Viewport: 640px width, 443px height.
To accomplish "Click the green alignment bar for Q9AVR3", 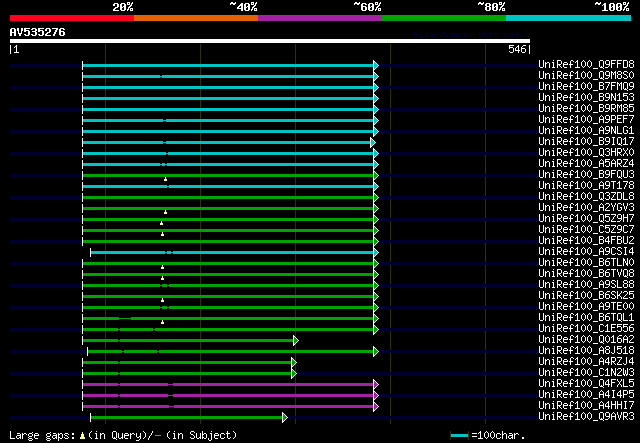I will [187, 418].
